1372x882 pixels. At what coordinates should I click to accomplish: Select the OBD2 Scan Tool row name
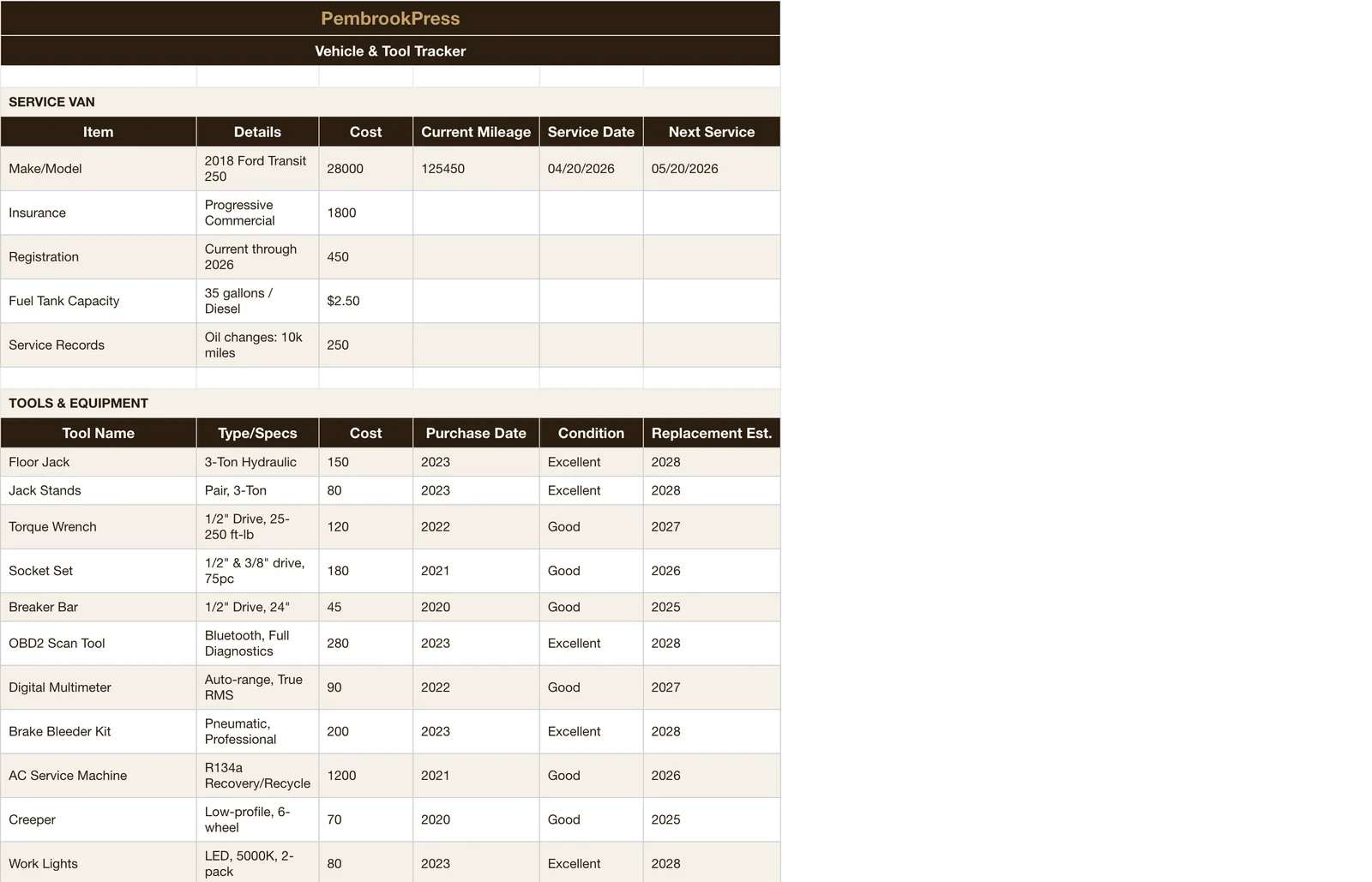coord(99,643)
